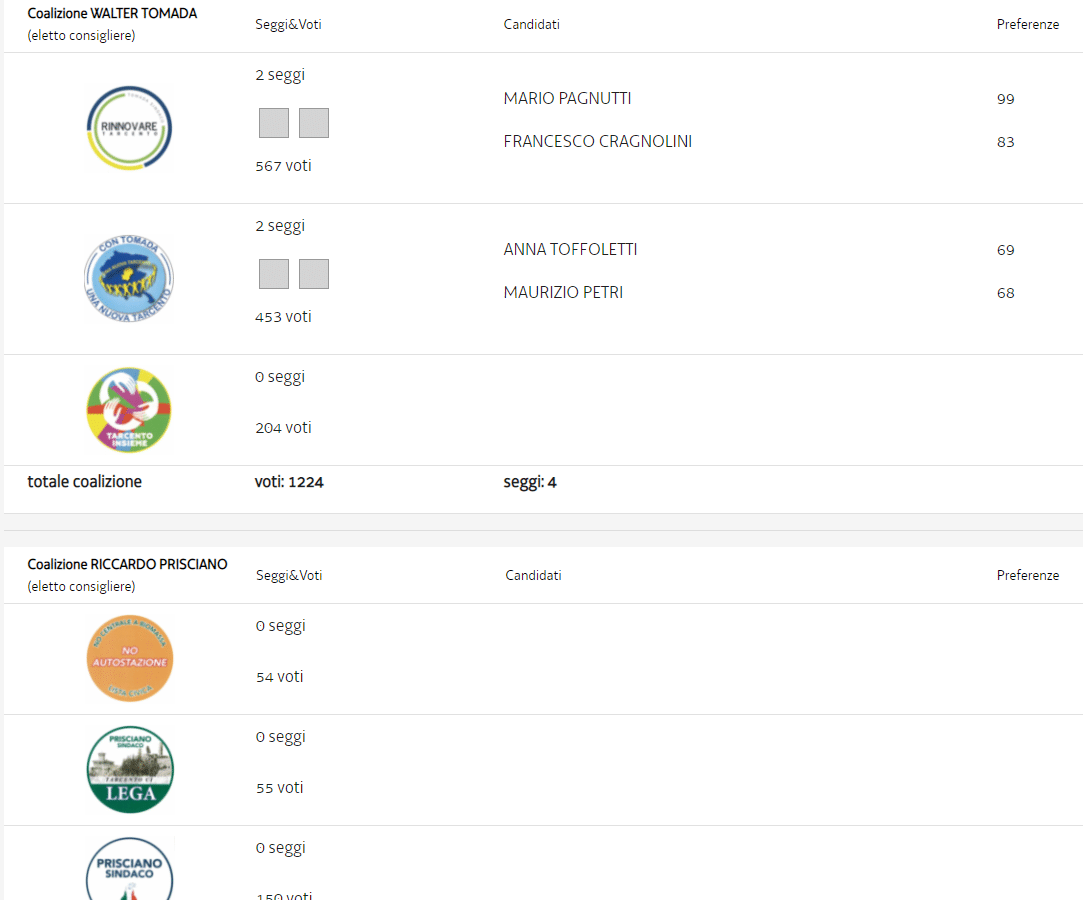Click the partially visible Prisciano Sindaco logo
This screenshot has width=1083, height=900.
tap(129, 870)
